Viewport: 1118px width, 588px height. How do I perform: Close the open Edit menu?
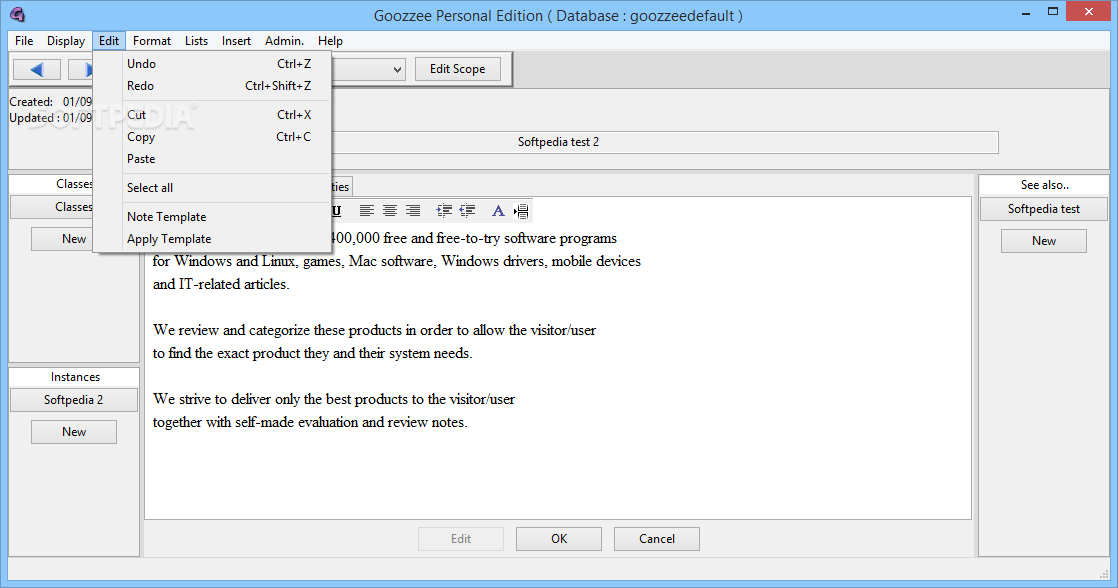point(109,41)
